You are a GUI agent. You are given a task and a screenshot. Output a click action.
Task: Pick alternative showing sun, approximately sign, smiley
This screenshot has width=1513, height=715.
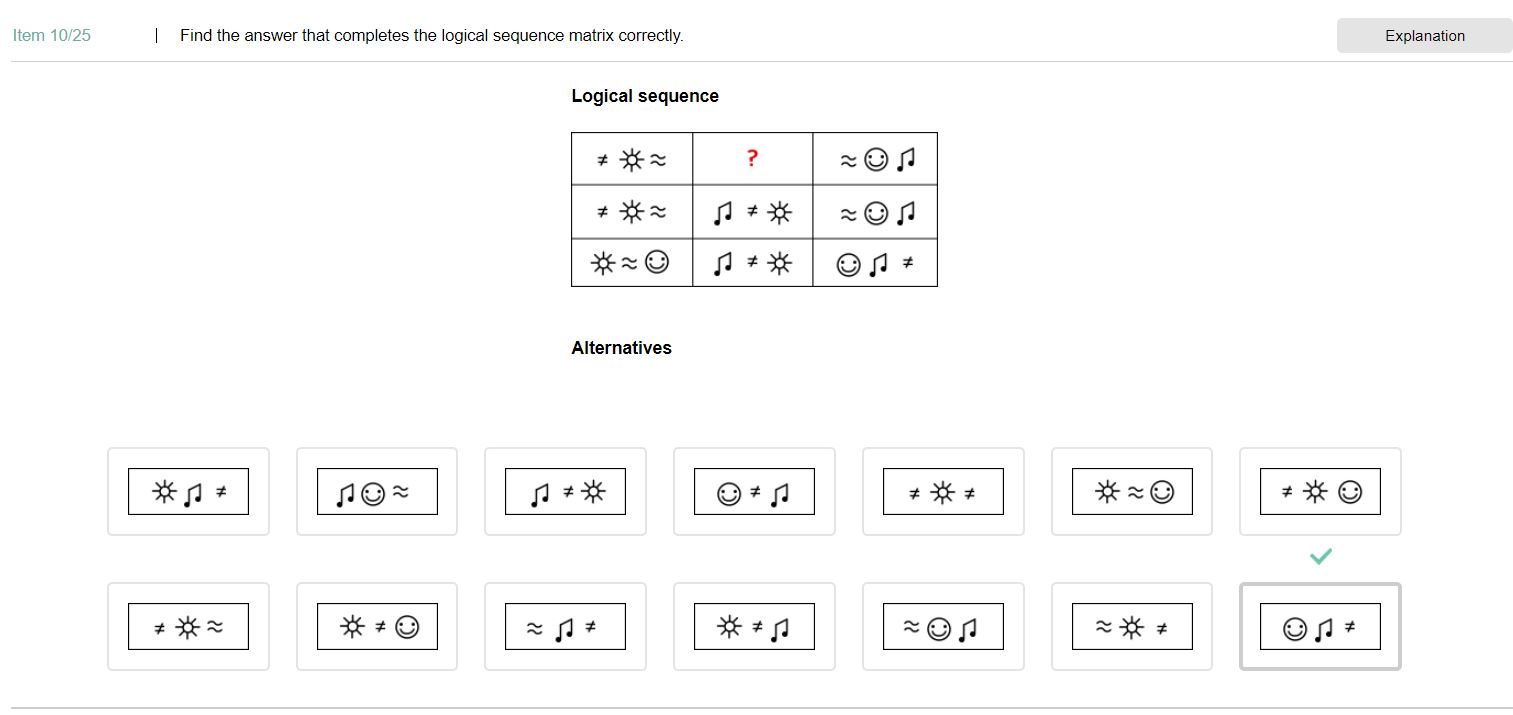(1132, 492)
